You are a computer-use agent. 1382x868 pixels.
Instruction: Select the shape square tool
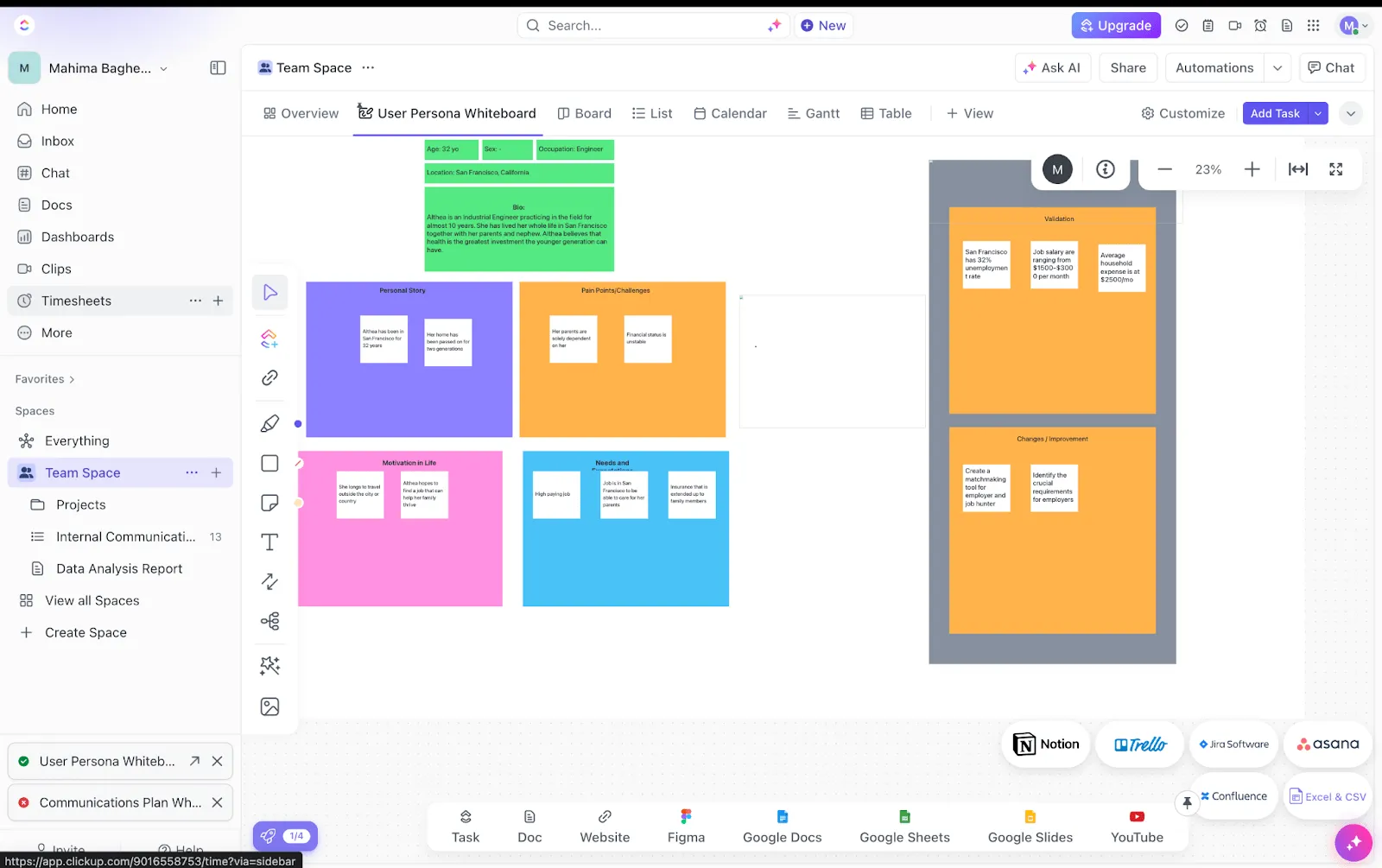click(269, 463)
